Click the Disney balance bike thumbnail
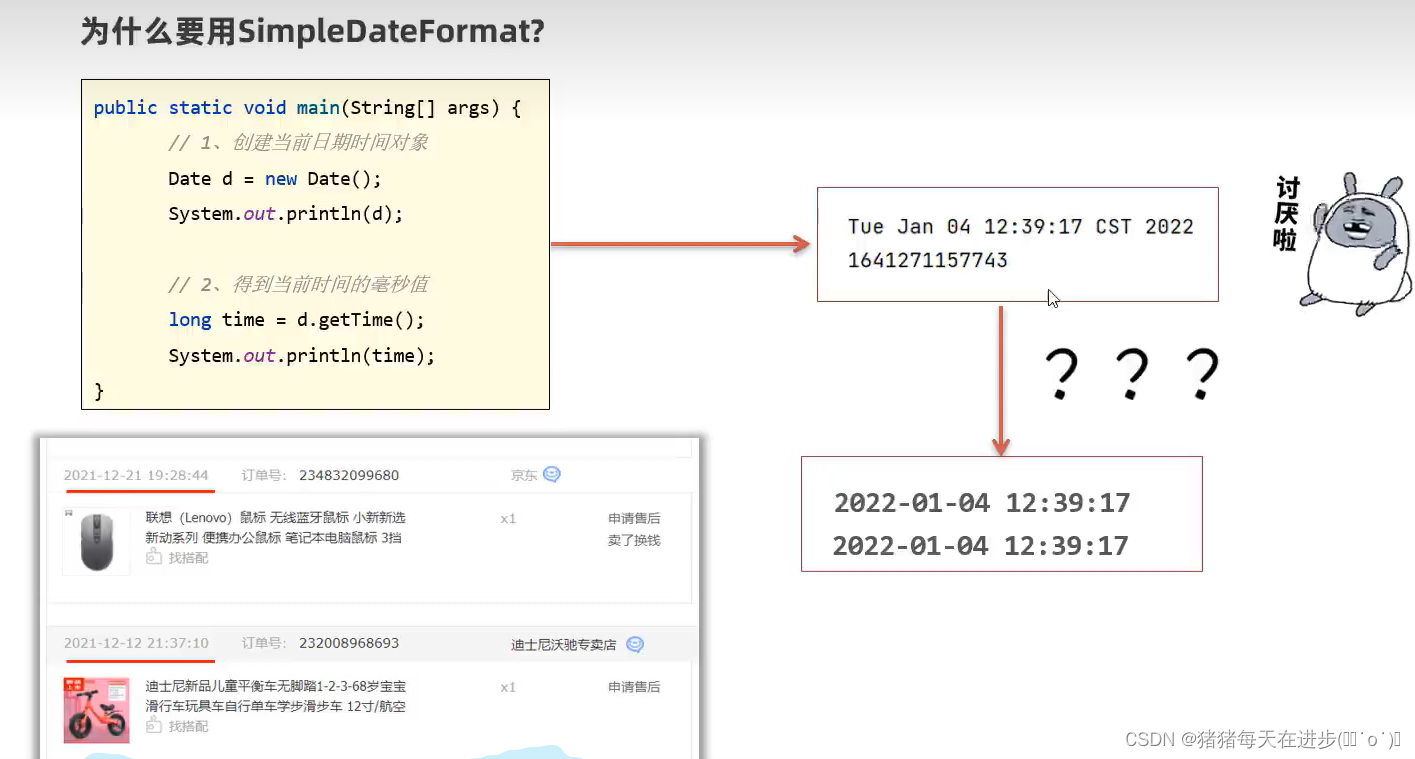The width and height of the screenshot is (1415, 759). 96,711
